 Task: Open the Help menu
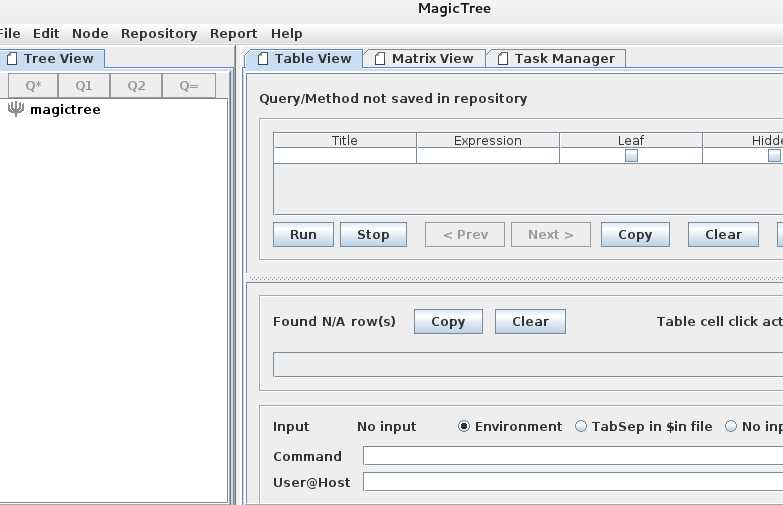[x=287, y=33]
